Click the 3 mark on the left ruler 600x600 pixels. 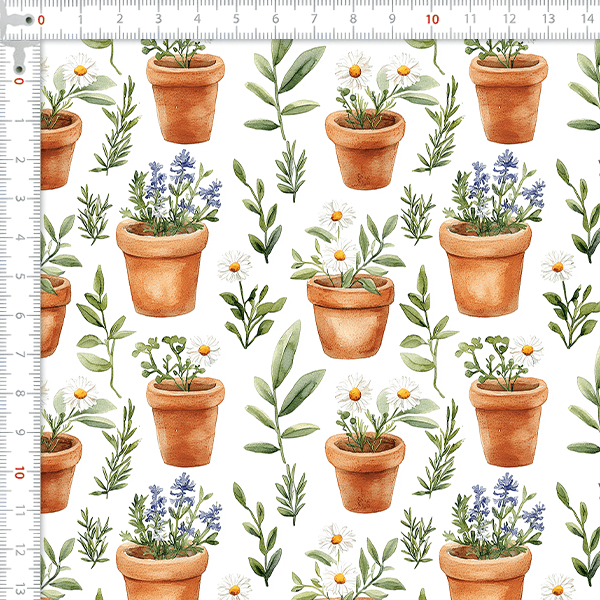coord(18,199)
